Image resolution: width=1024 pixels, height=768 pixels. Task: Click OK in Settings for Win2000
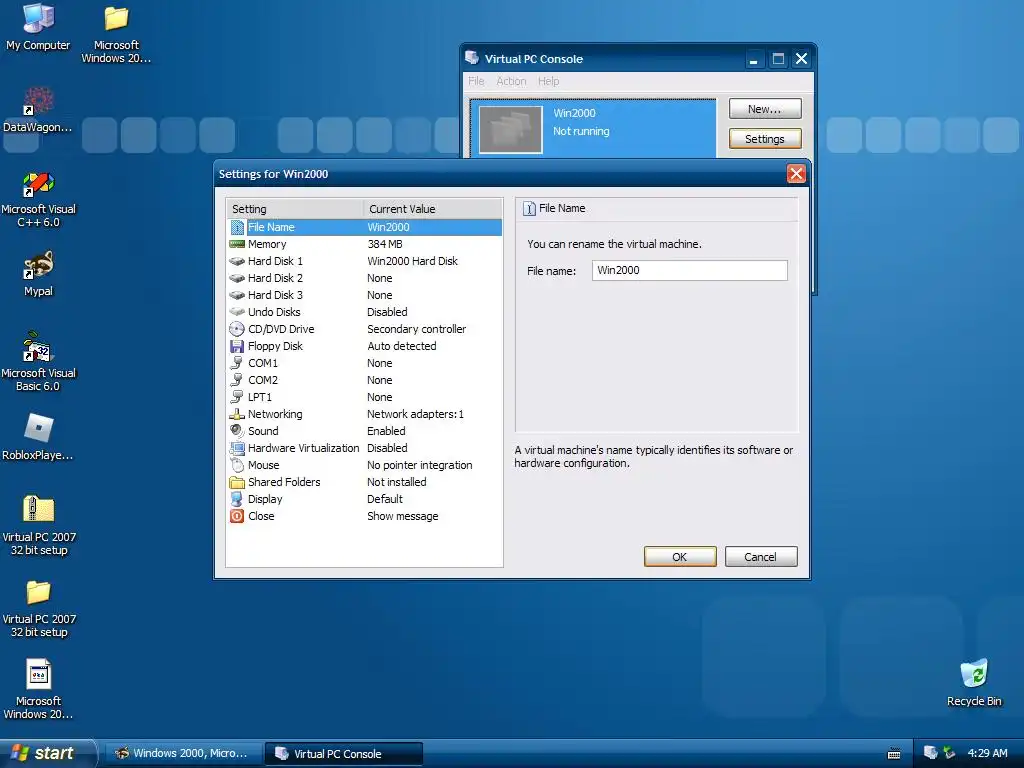[x=680, y=556]
